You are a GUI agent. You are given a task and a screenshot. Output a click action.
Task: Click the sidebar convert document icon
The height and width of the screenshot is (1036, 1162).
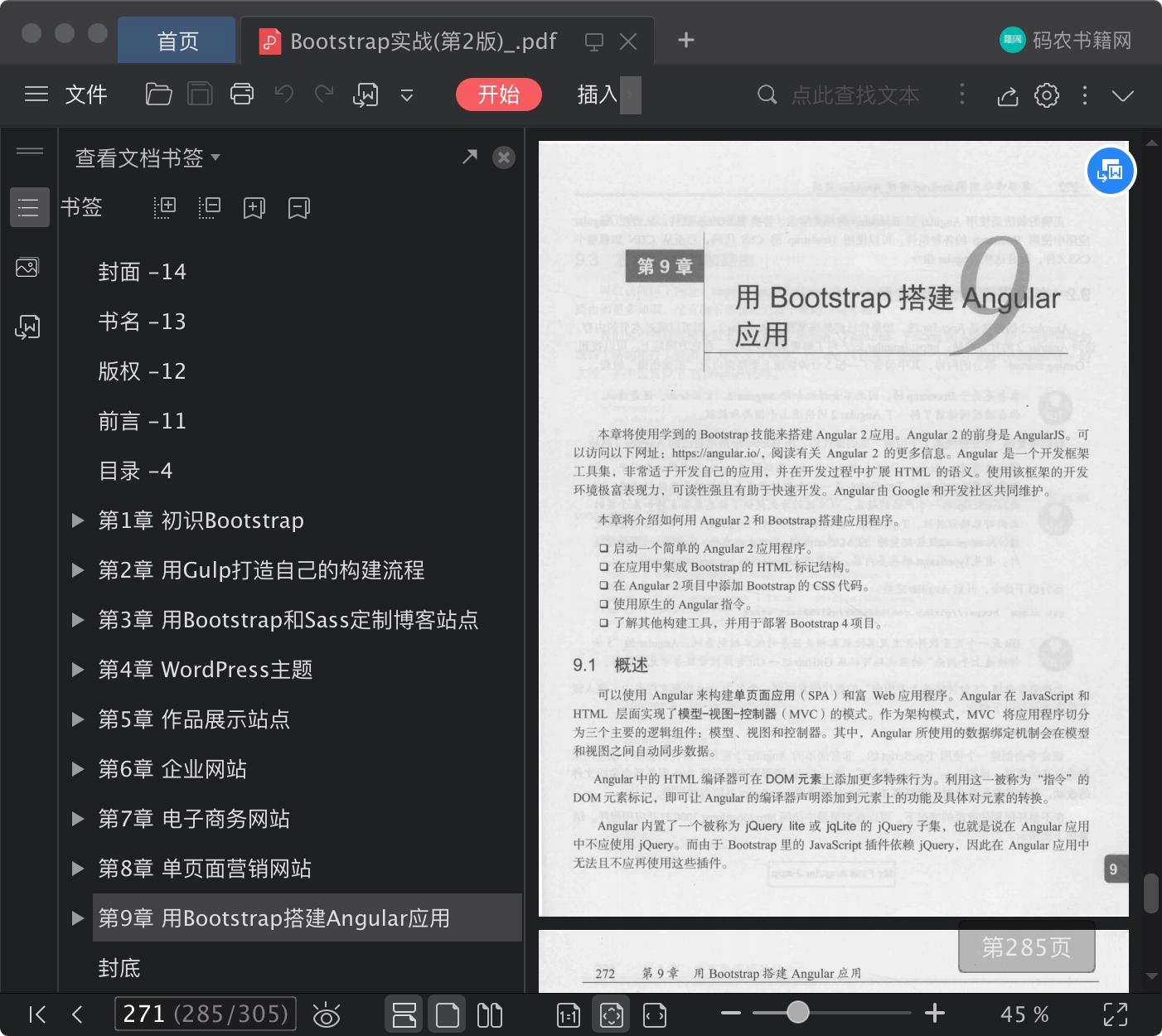coord(27,327)
